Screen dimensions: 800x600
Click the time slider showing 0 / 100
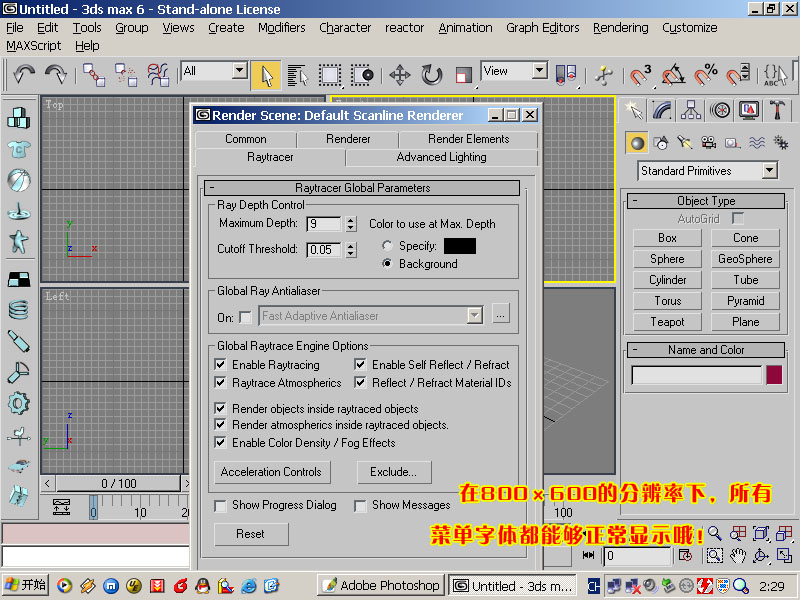118,483
